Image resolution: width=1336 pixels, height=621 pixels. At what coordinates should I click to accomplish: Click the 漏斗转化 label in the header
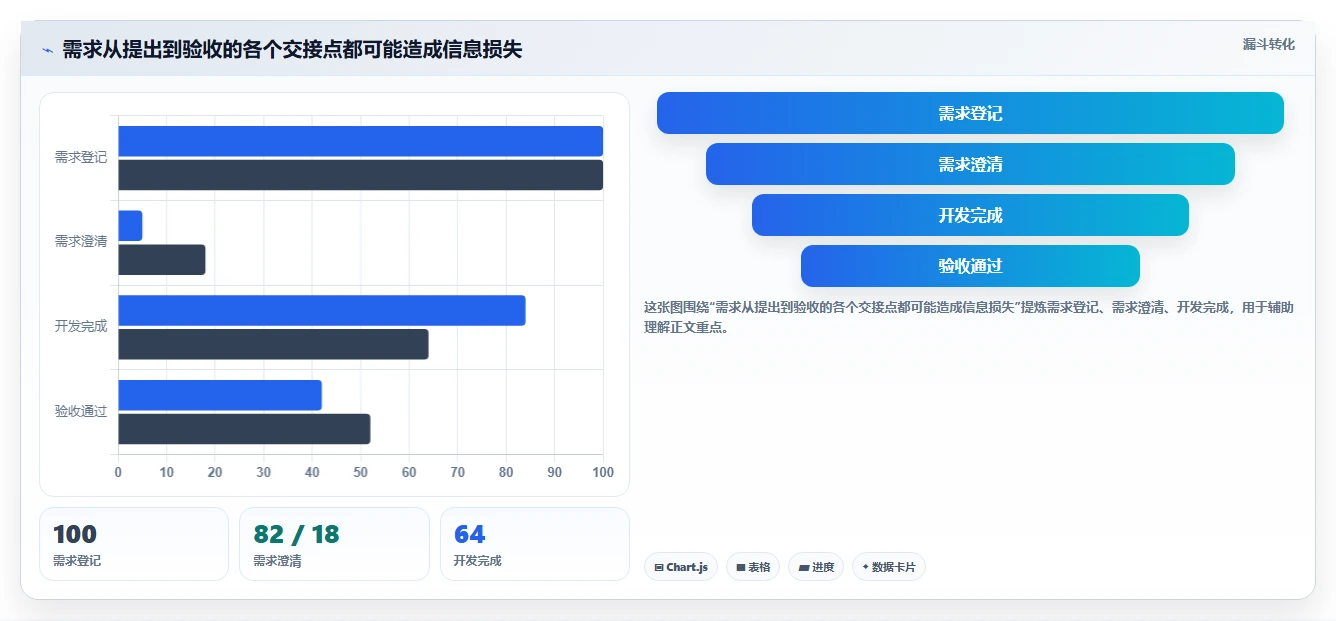[x=1268, y=44]
